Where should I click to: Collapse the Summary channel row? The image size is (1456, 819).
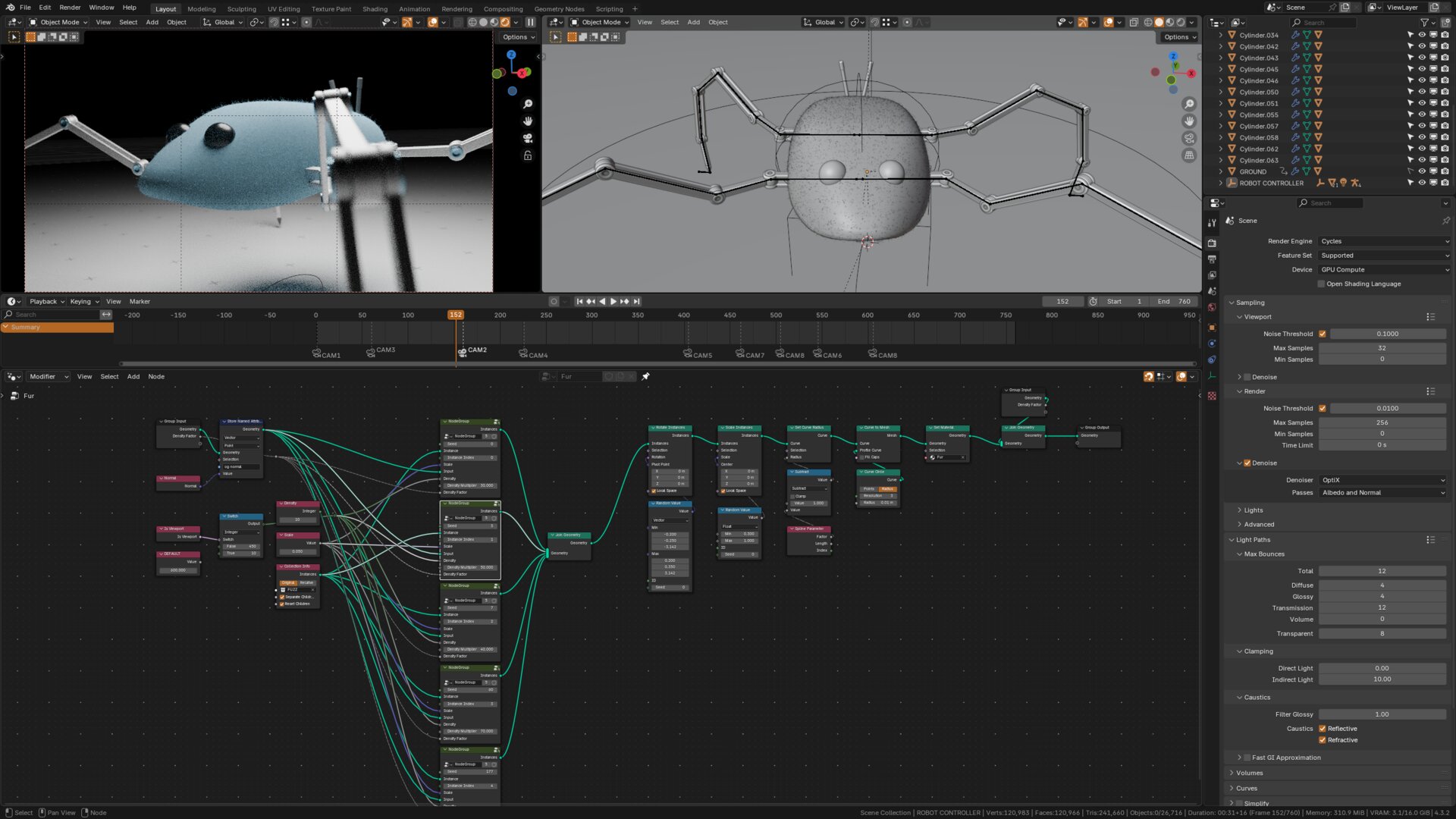click(5, 327)
